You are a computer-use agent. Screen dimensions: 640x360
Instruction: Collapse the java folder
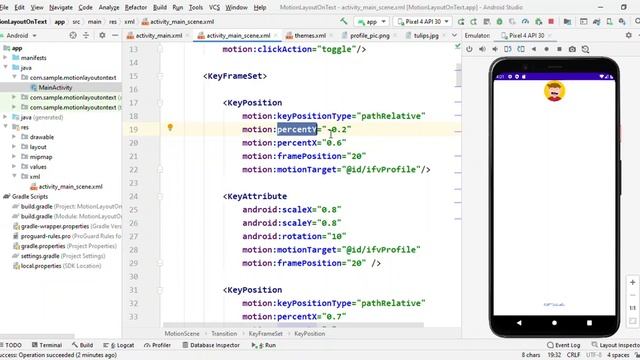pyautogui.click(x=5, y=67)
